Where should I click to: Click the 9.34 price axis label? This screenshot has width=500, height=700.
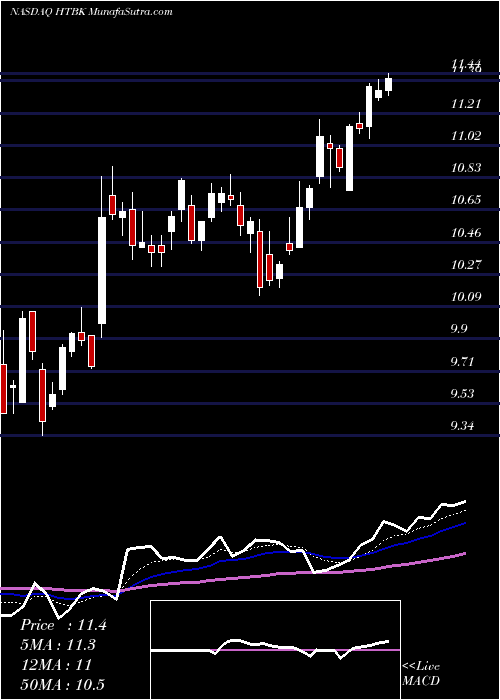pyautogui.click(x=462, y=425)
